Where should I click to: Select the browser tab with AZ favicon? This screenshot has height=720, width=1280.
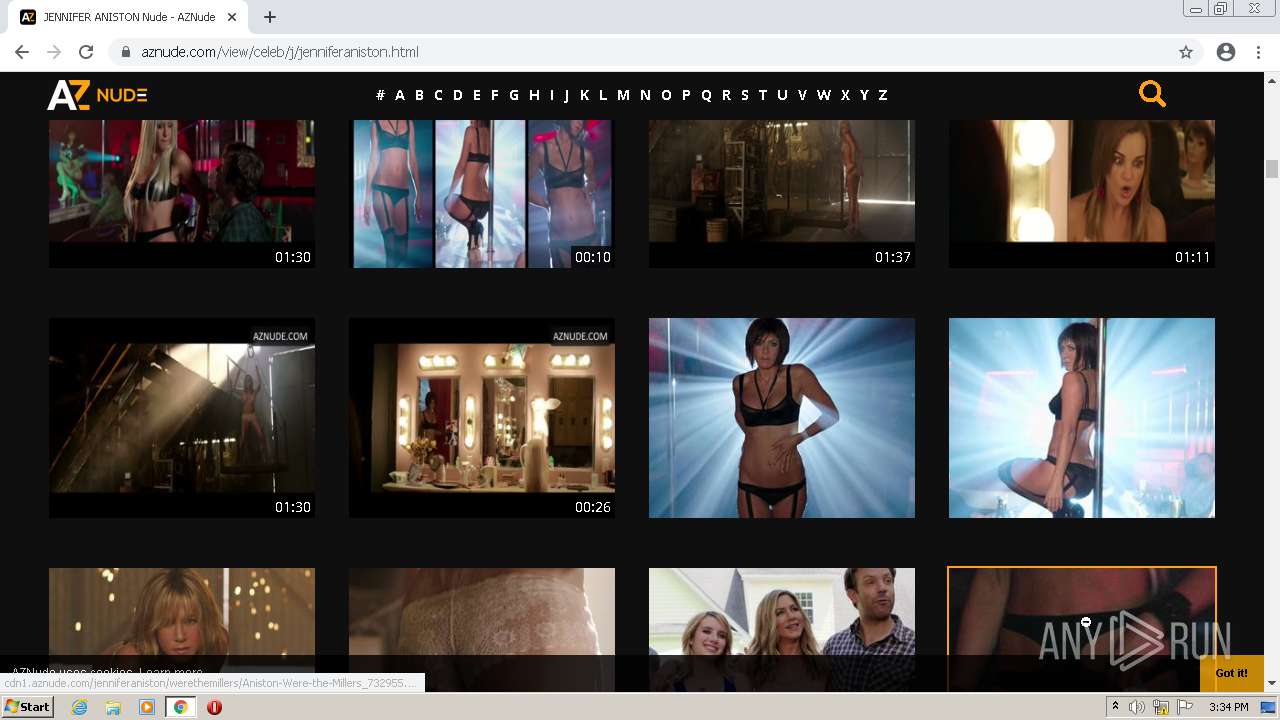(x=128, y=17)
